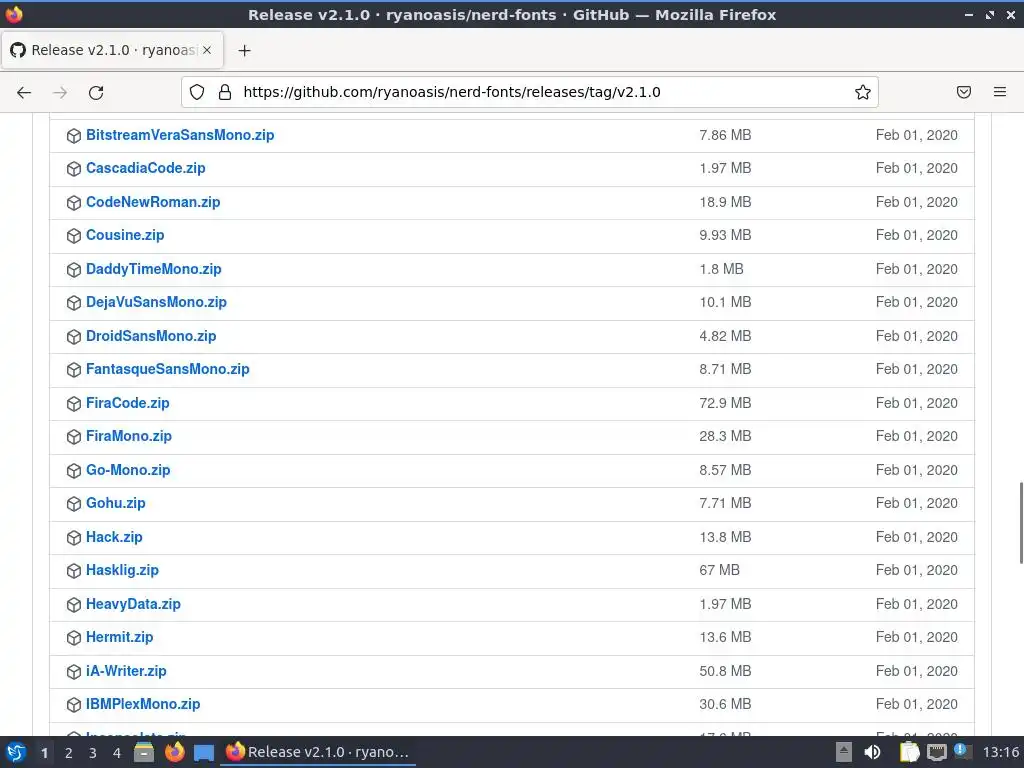Download Hasklig.zip
Image resolution: width=1024 pixels, height=768 pixels.
(122, 570)
